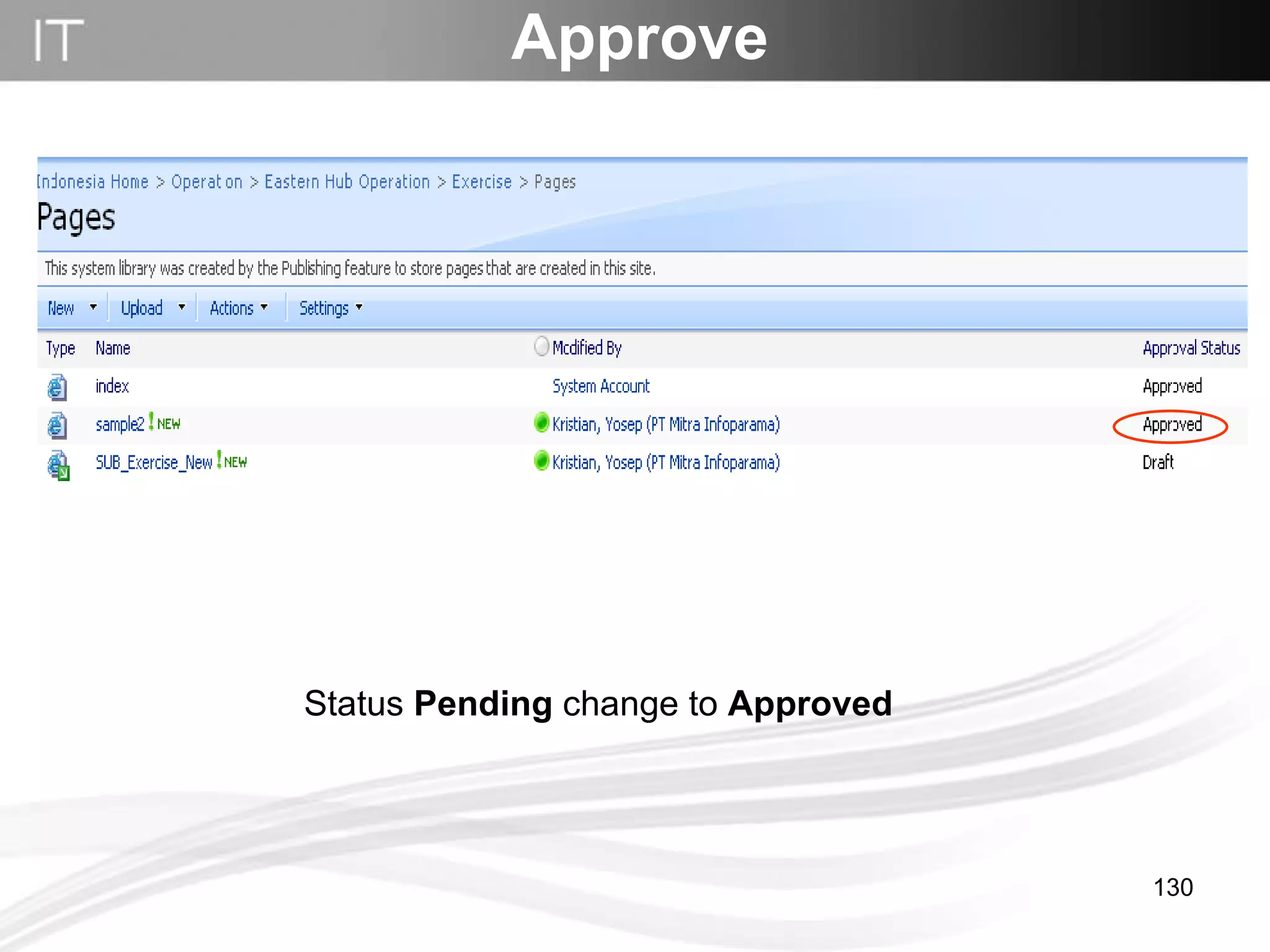
Task: Open the Upload dropdown arrow
Action: point(182,307)
